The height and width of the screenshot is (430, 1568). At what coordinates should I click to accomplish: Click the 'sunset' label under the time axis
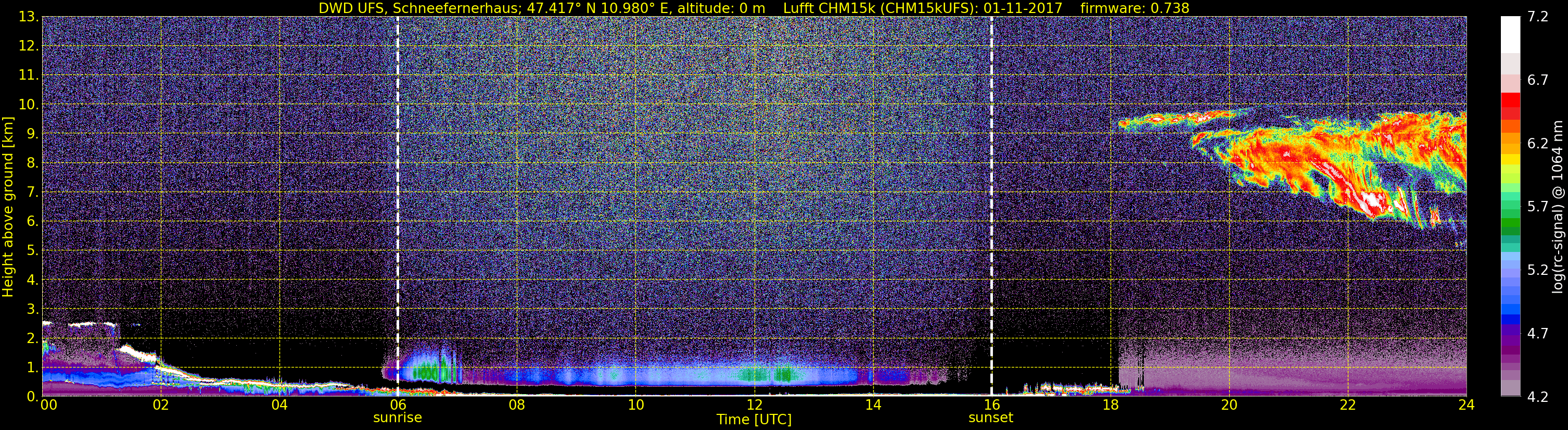click(x=990, y=418)
